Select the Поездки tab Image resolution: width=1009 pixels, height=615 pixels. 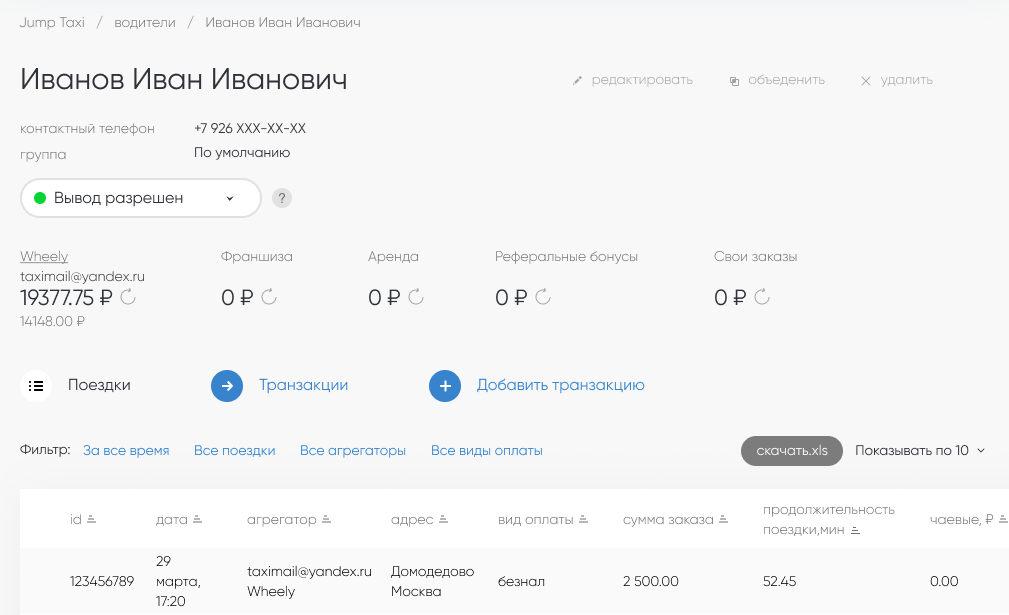click(x=98, y=385)
